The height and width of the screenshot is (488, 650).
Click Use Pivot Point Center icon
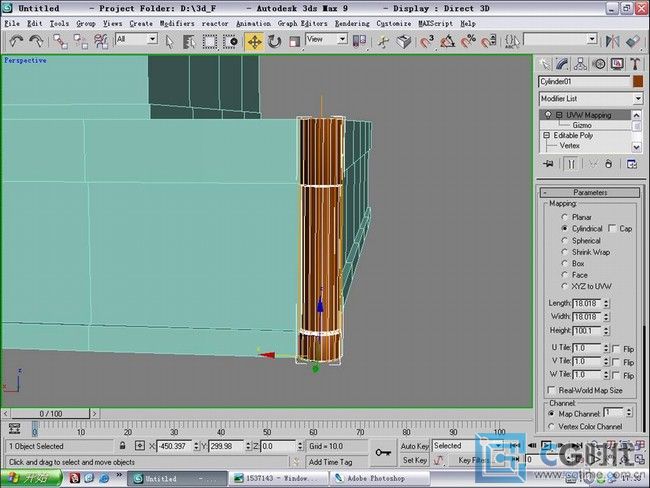(359, 41)
